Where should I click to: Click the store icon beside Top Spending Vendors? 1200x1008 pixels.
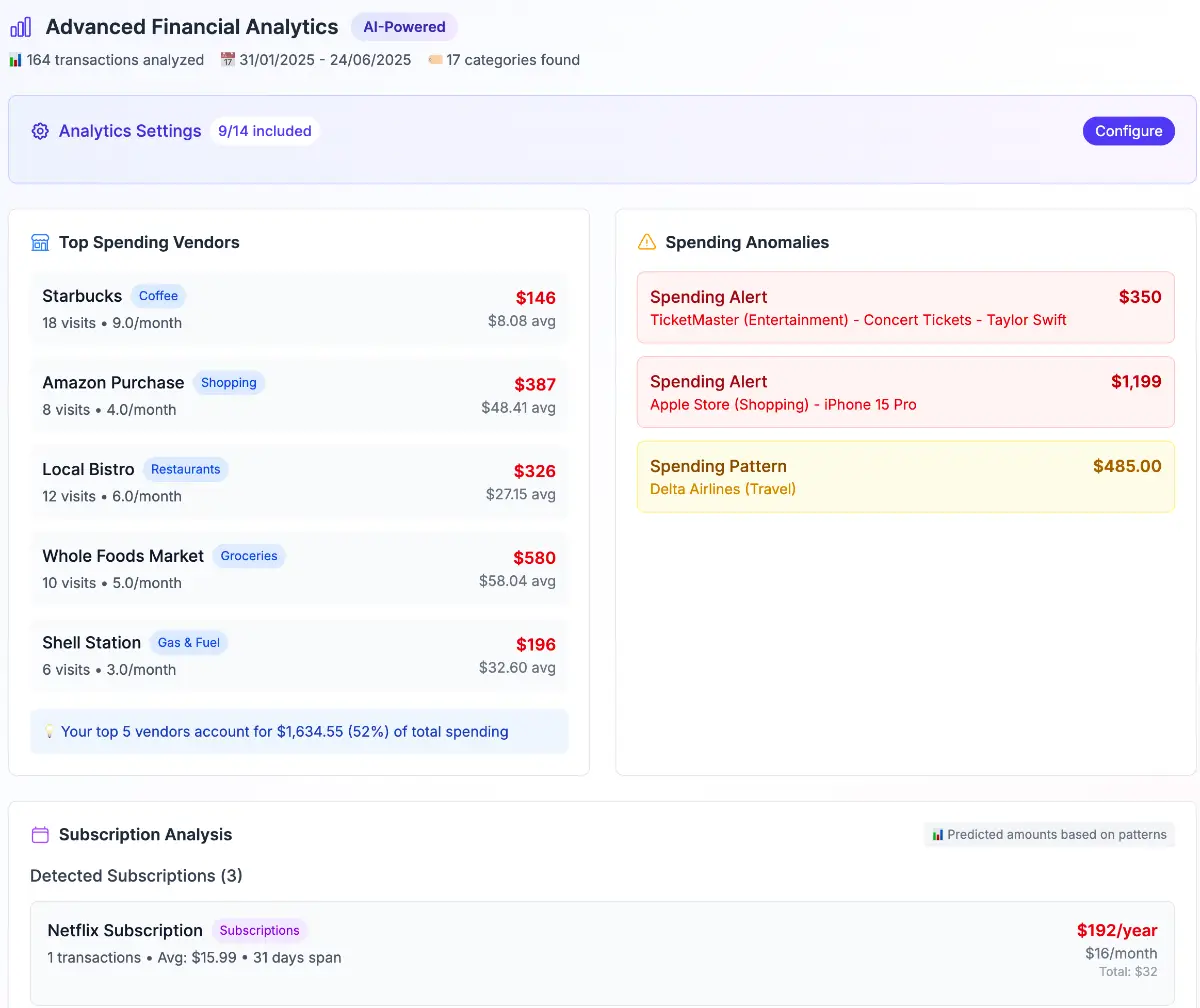click(40, 242)
